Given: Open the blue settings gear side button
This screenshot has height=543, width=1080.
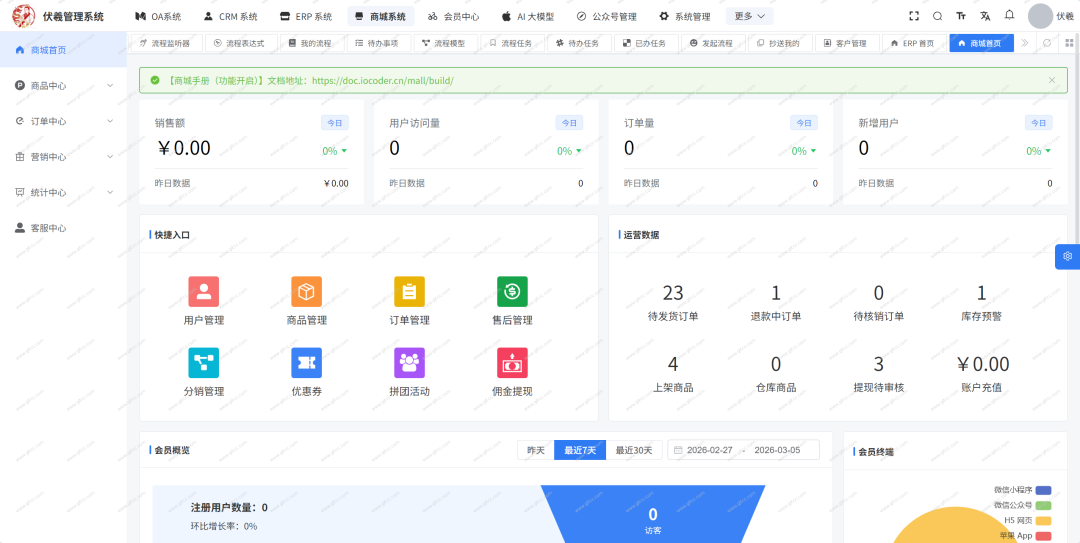Looking at the screenshot, I should [x=1068, y=256].
